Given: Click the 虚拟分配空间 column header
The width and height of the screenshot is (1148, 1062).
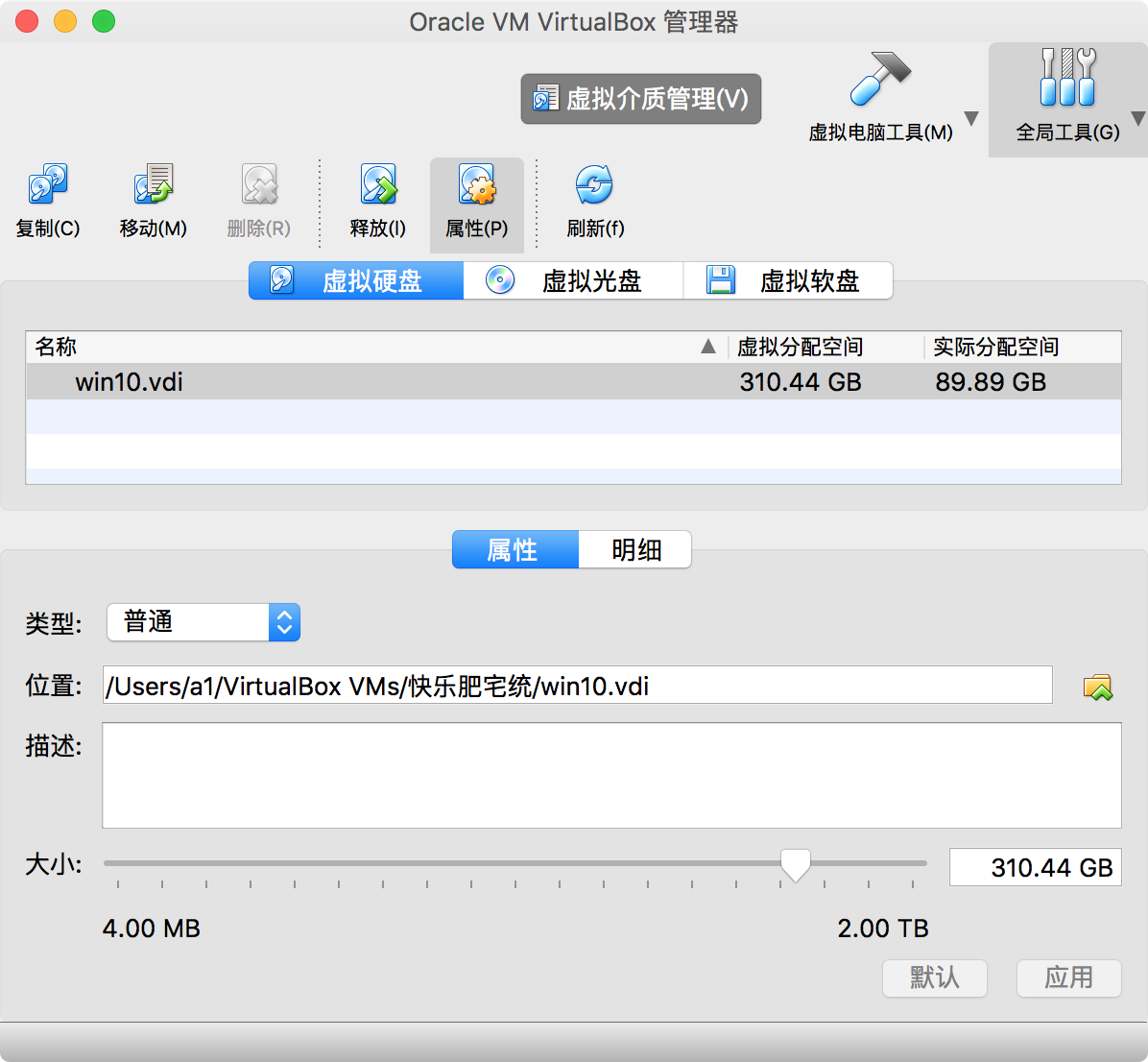Looking at the screenshot, I should click(x=825, y=347).
